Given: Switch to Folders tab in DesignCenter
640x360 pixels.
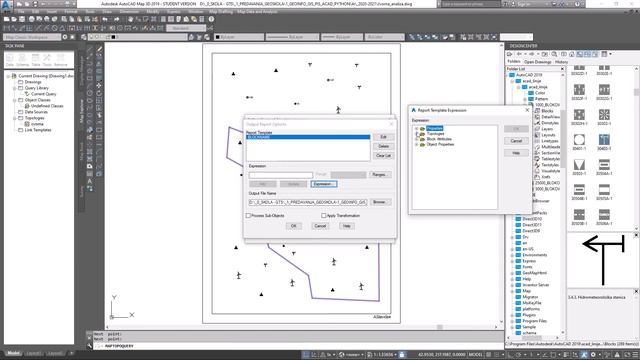Looking at the screenshot, I should pyautogui.click(x=513, y=62).
